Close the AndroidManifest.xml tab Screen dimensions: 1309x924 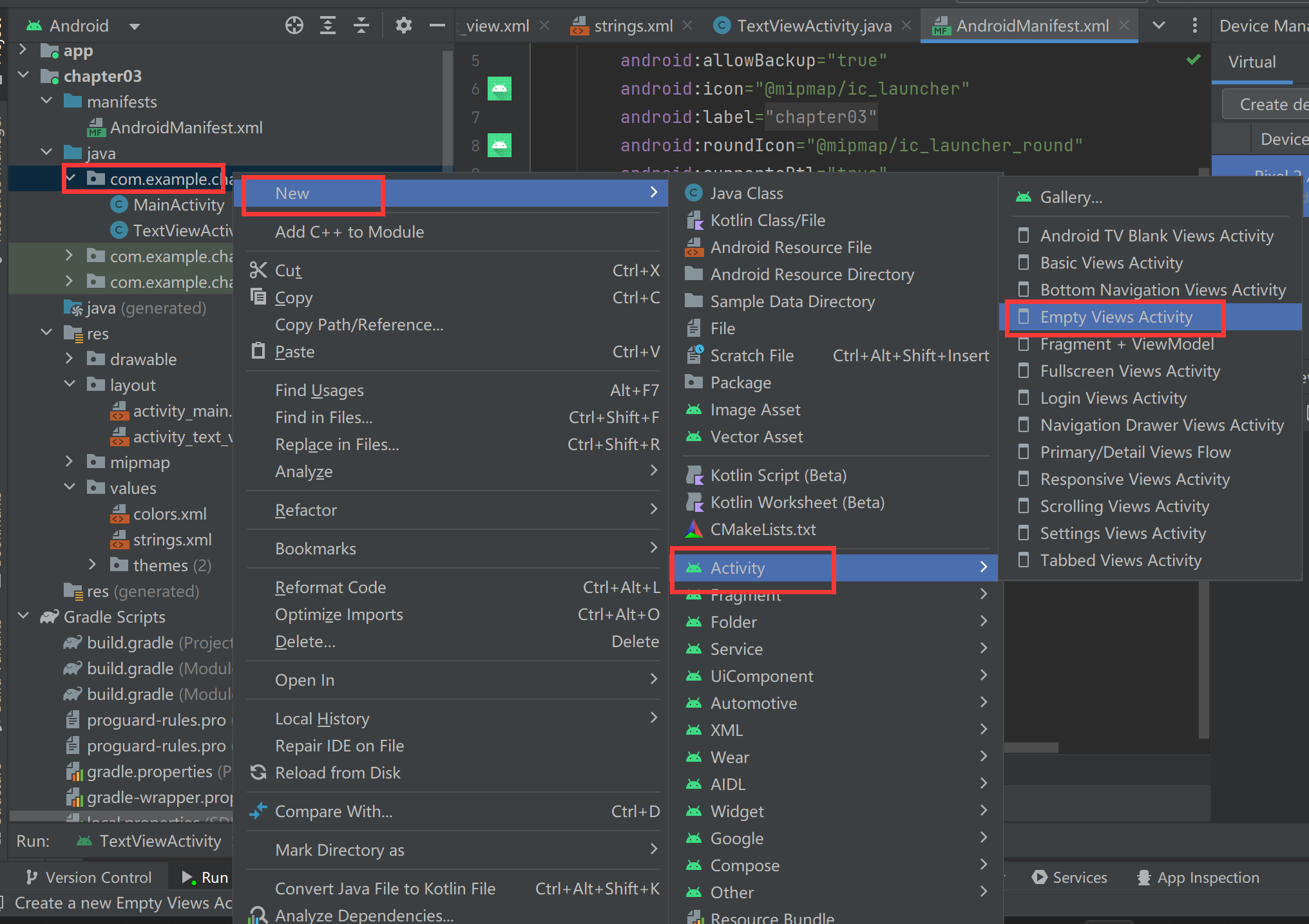pos(1124,26)
